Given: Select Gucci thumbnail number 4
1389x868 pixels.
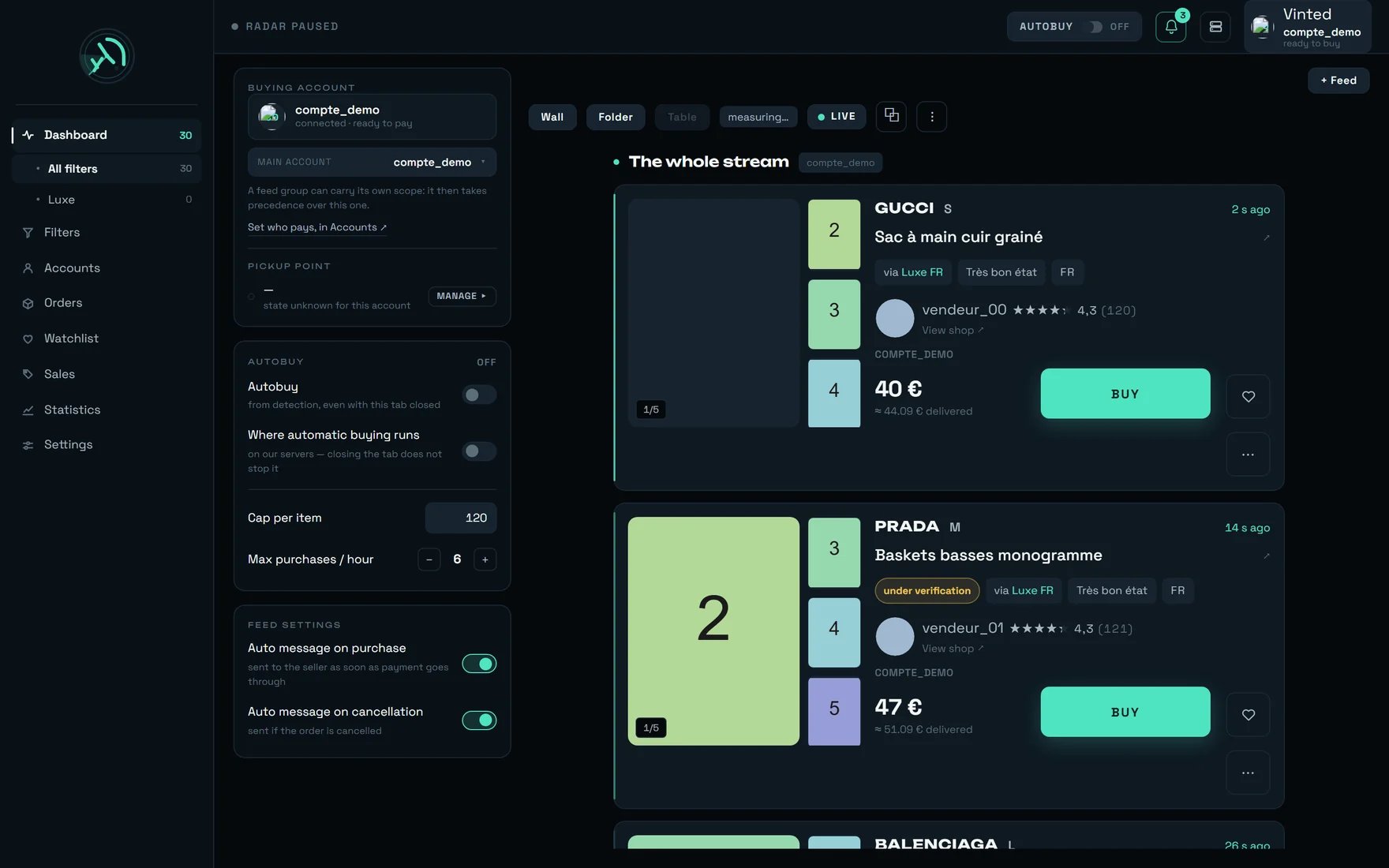Looking at the screenshot, I should [834, 394].
